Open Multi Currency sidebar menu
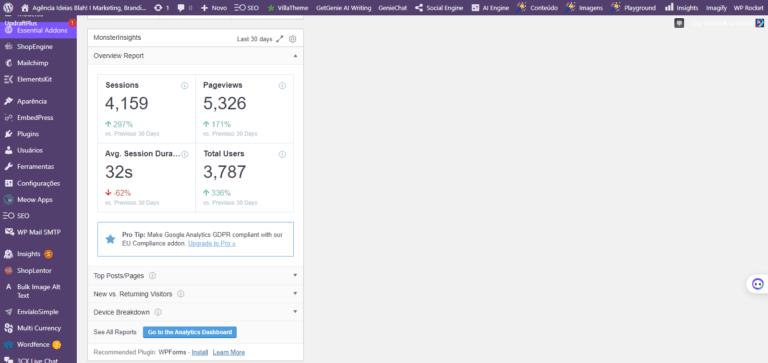Image resolution: width=768 pixels, height=363 pixels. tap(38, 328)
